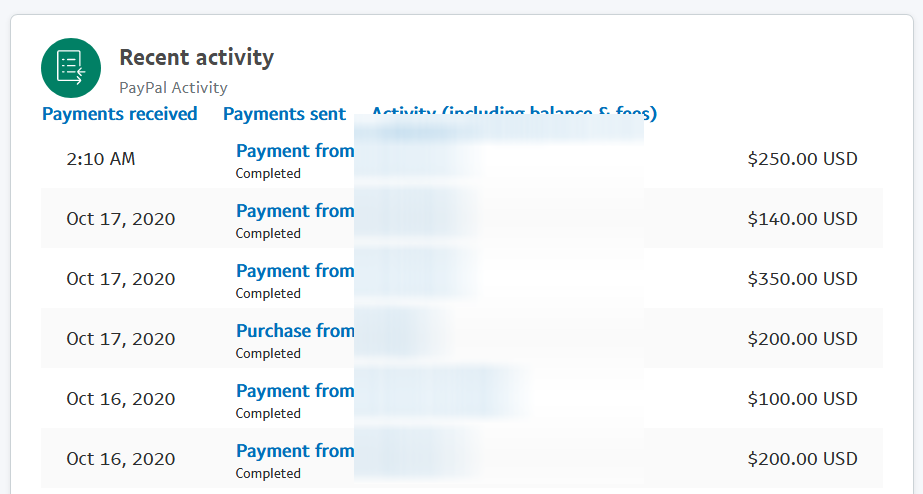Click the 2:10 AM timestamp

coord(101,159)
